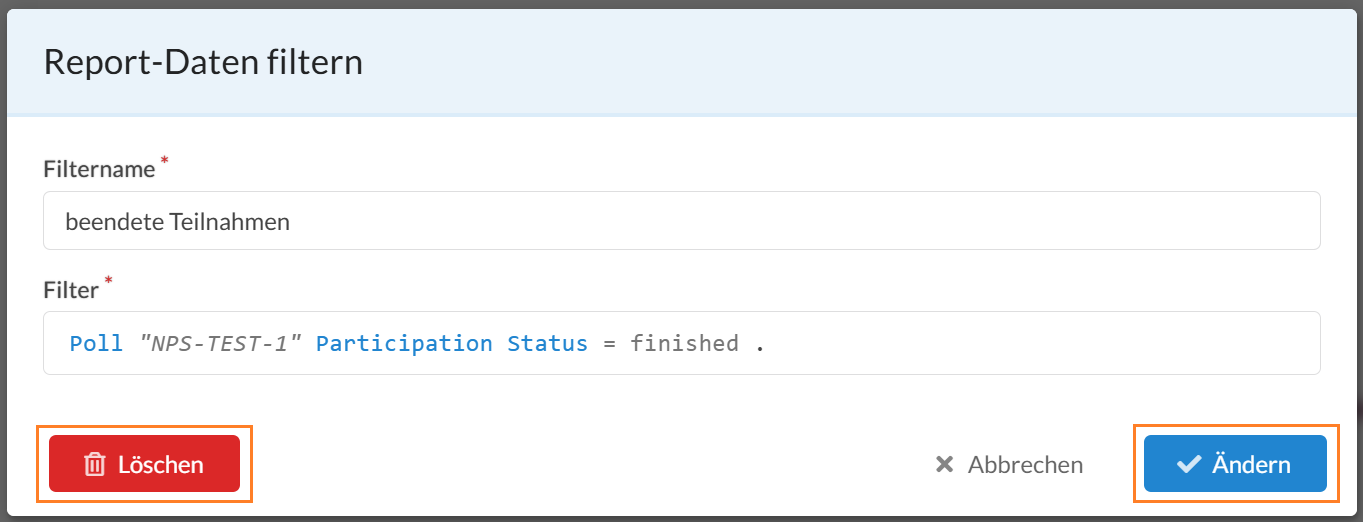Click the equals sign in filter expression
The image size is (1363, 522).
coord(609,344)
